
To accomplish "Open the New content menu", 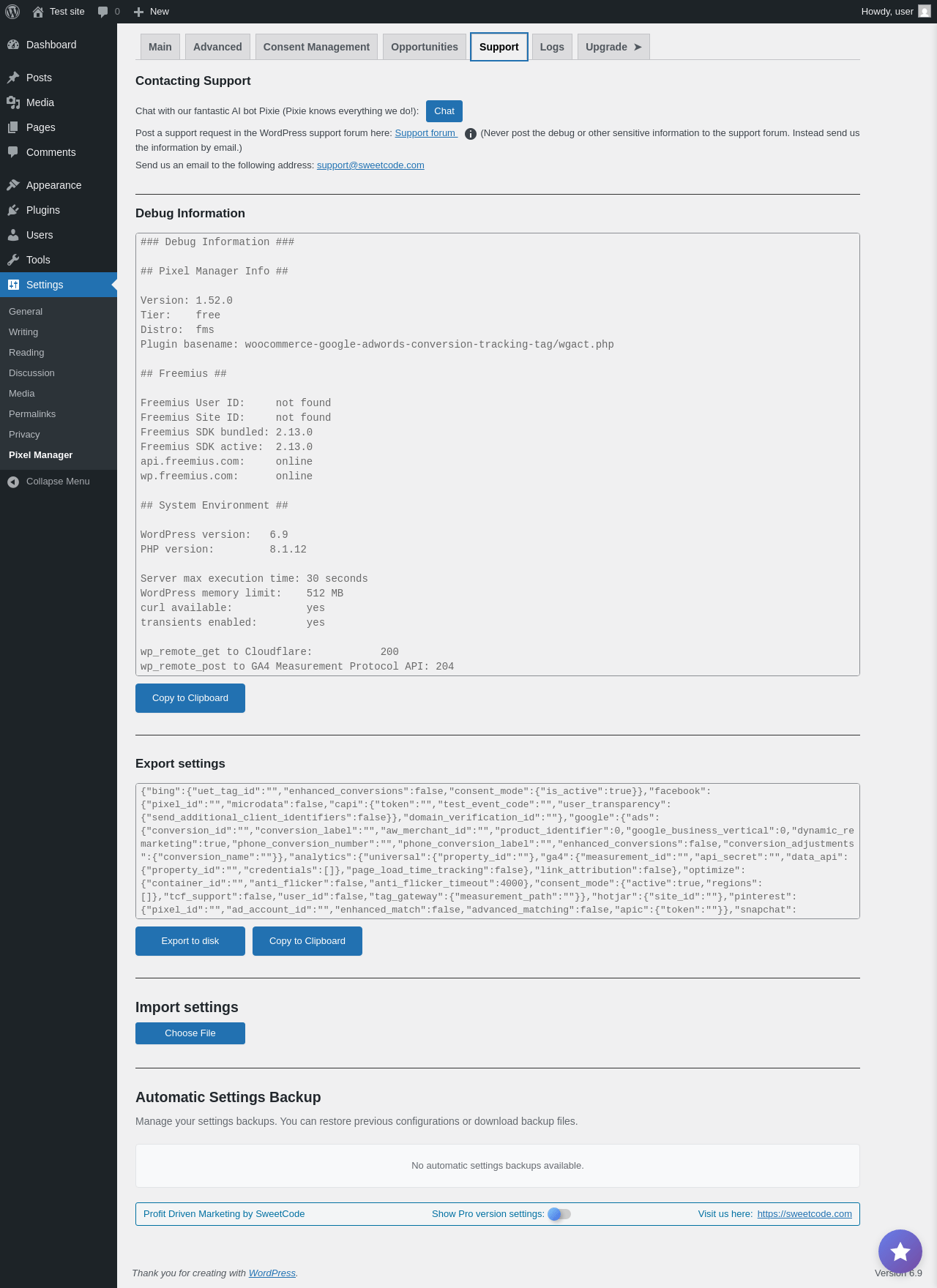I will (152, 12).
